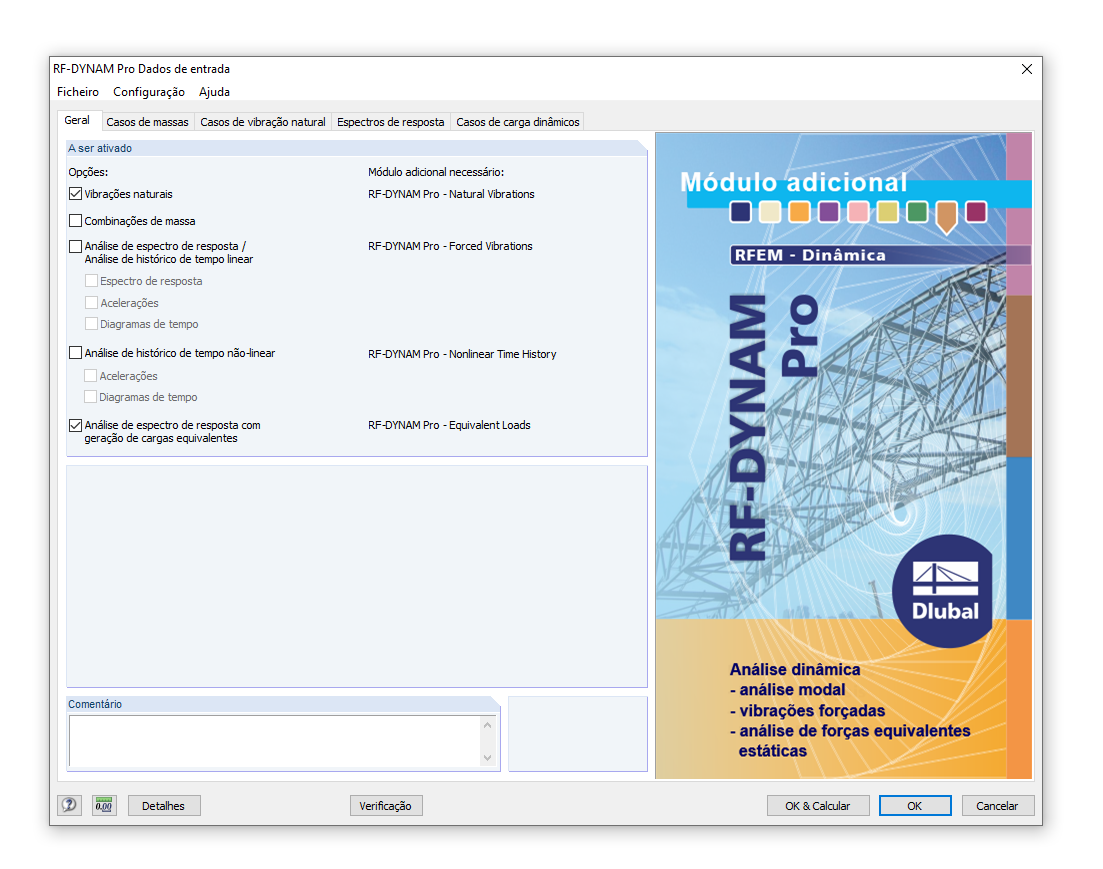Viewport: 1103px width, 869px height.
Task: Confirm with the OK button
Action: click(914, 806)
